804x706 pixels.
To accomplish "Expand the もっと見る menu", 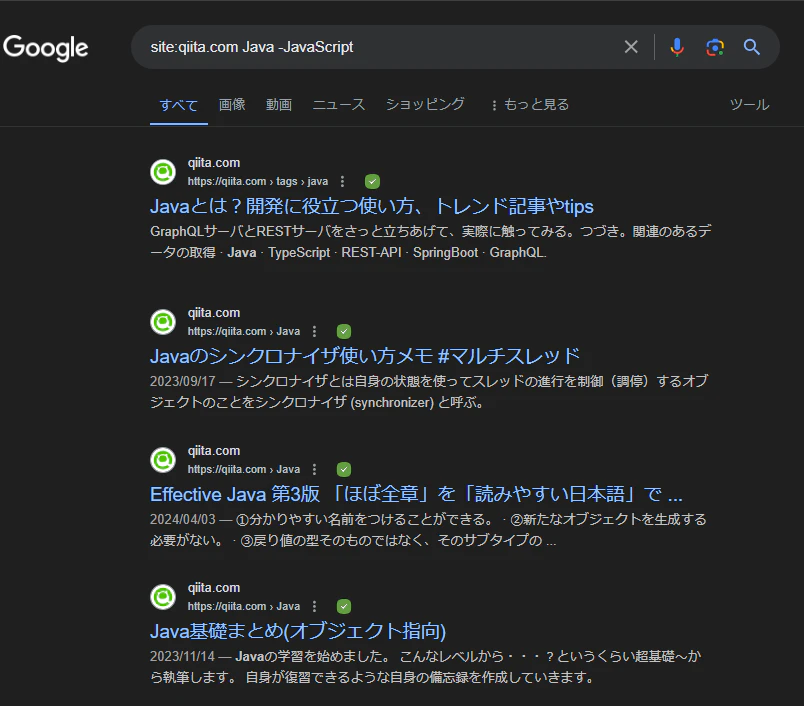I will click(530, 105).
